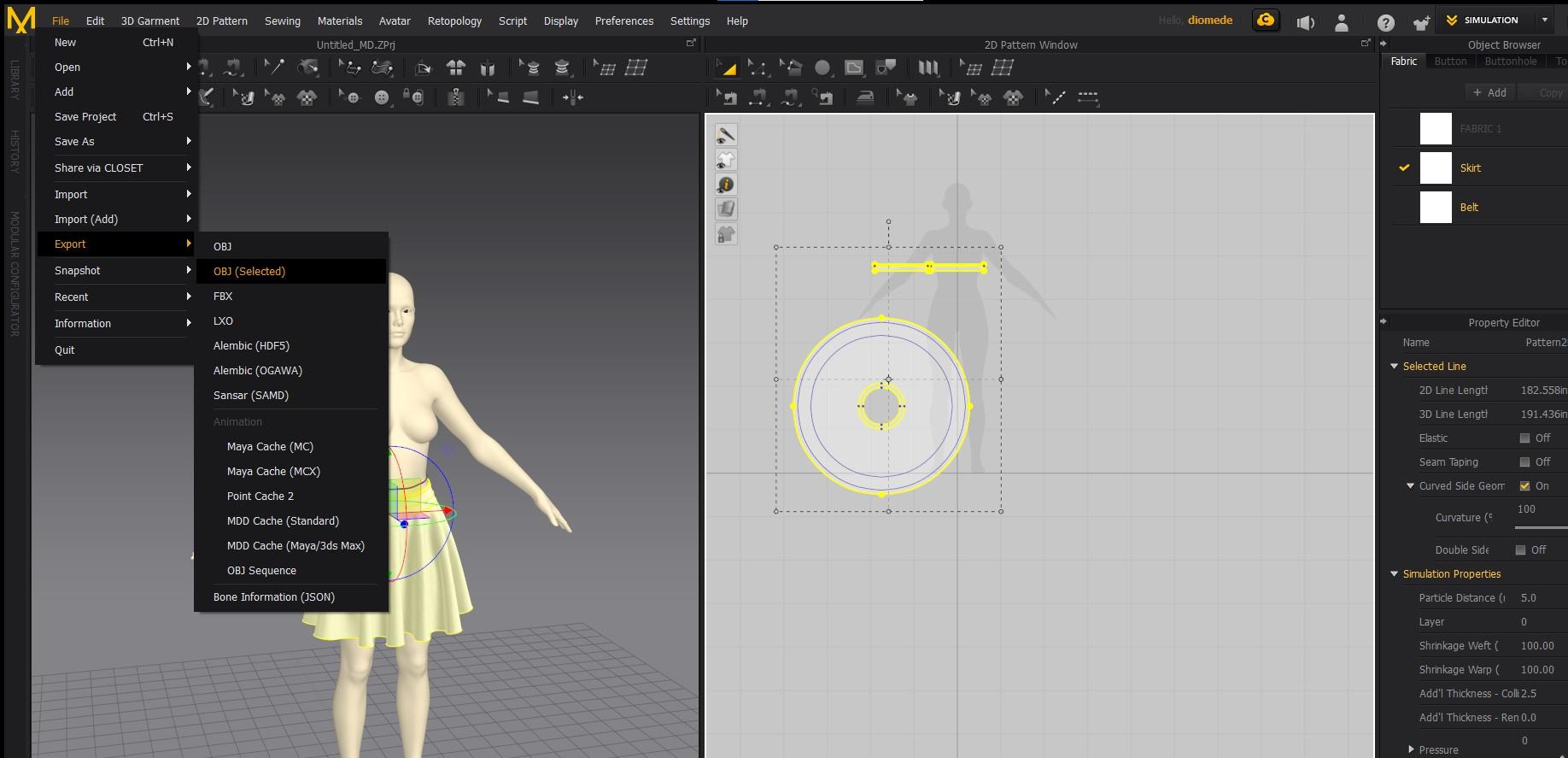The image size is (1568, 758).
Task: Collapse the Simulation Properties section
Action: (x=1395, y=574)
